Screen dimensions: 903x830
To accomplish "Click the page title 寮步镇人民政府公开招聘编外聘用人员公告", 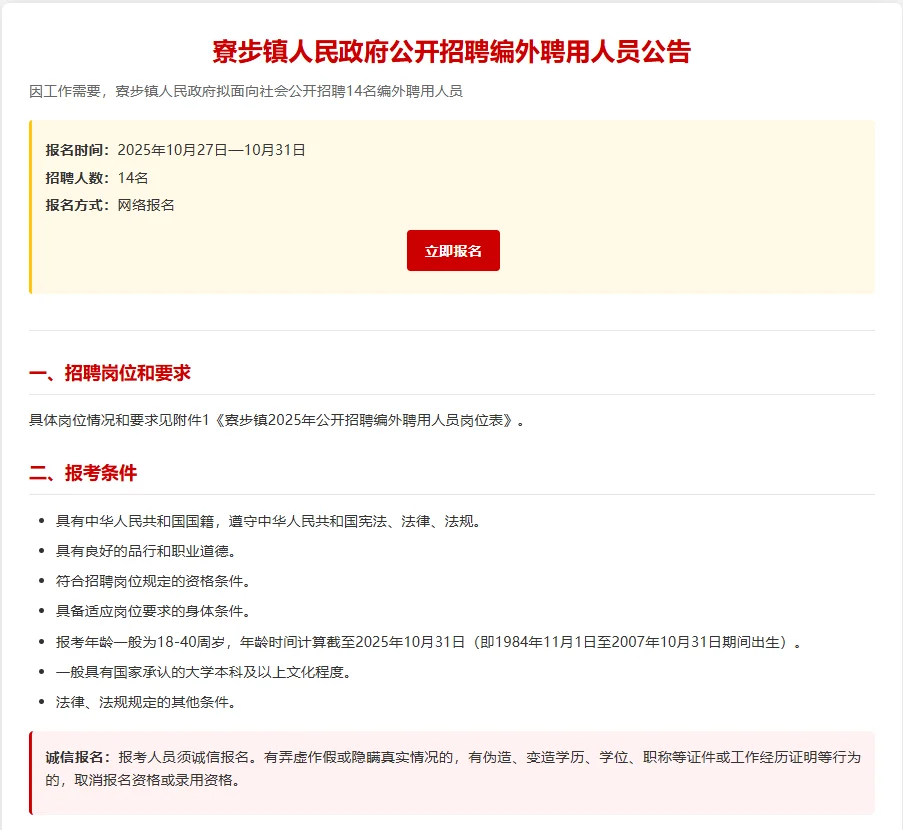I will tap(452, 52).
